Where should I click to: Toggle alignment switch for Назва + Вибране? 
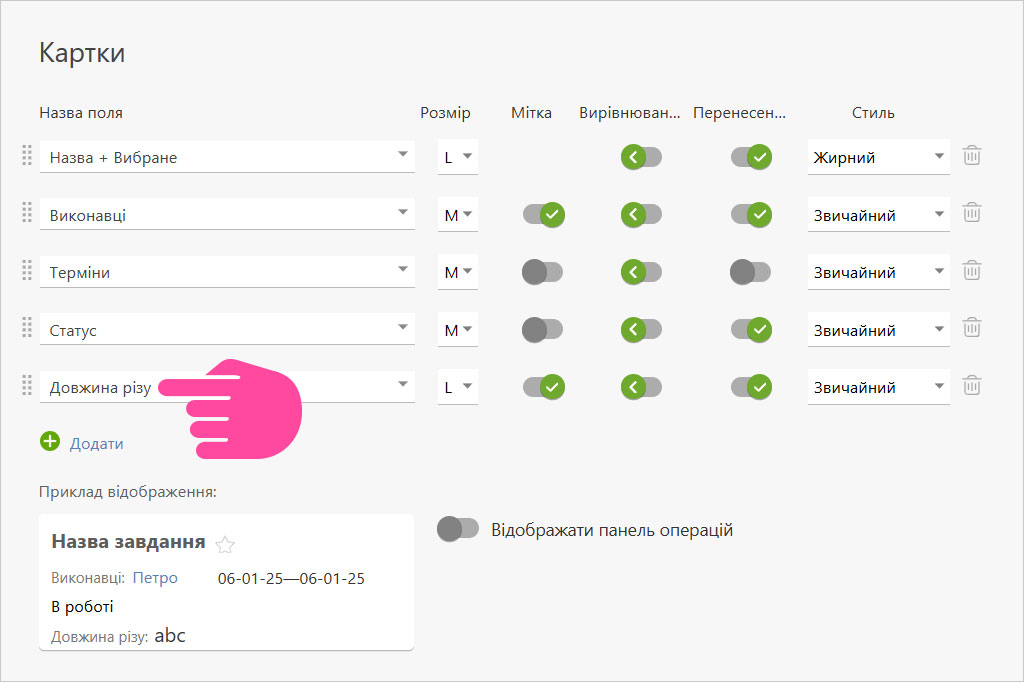click(641, 157)
